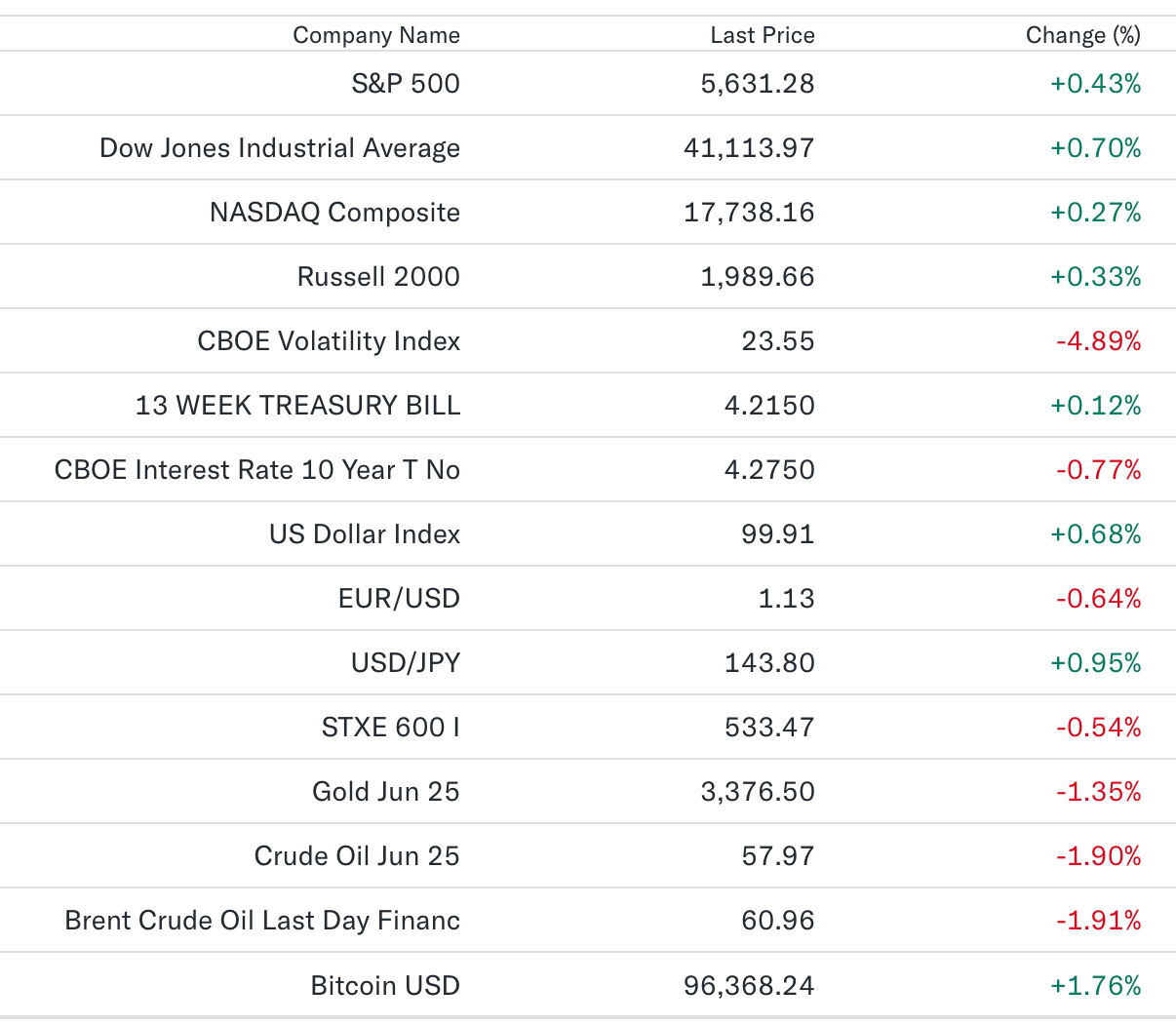Click the 4.2150 price cell

click(x=769, y=406)
